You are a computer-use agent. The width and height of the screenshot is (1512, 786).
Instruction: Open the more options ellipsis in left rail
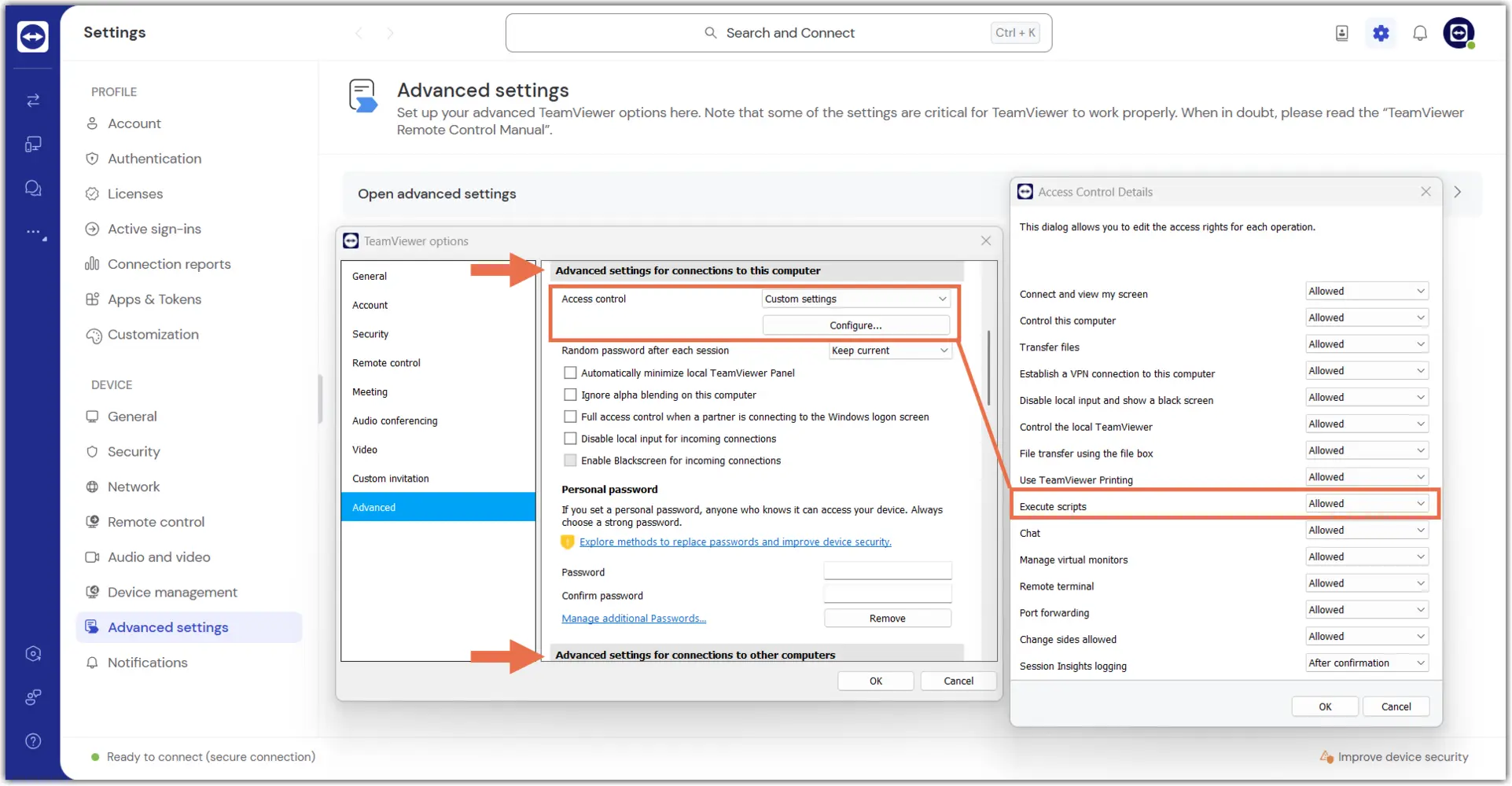[x=35, y=233]
